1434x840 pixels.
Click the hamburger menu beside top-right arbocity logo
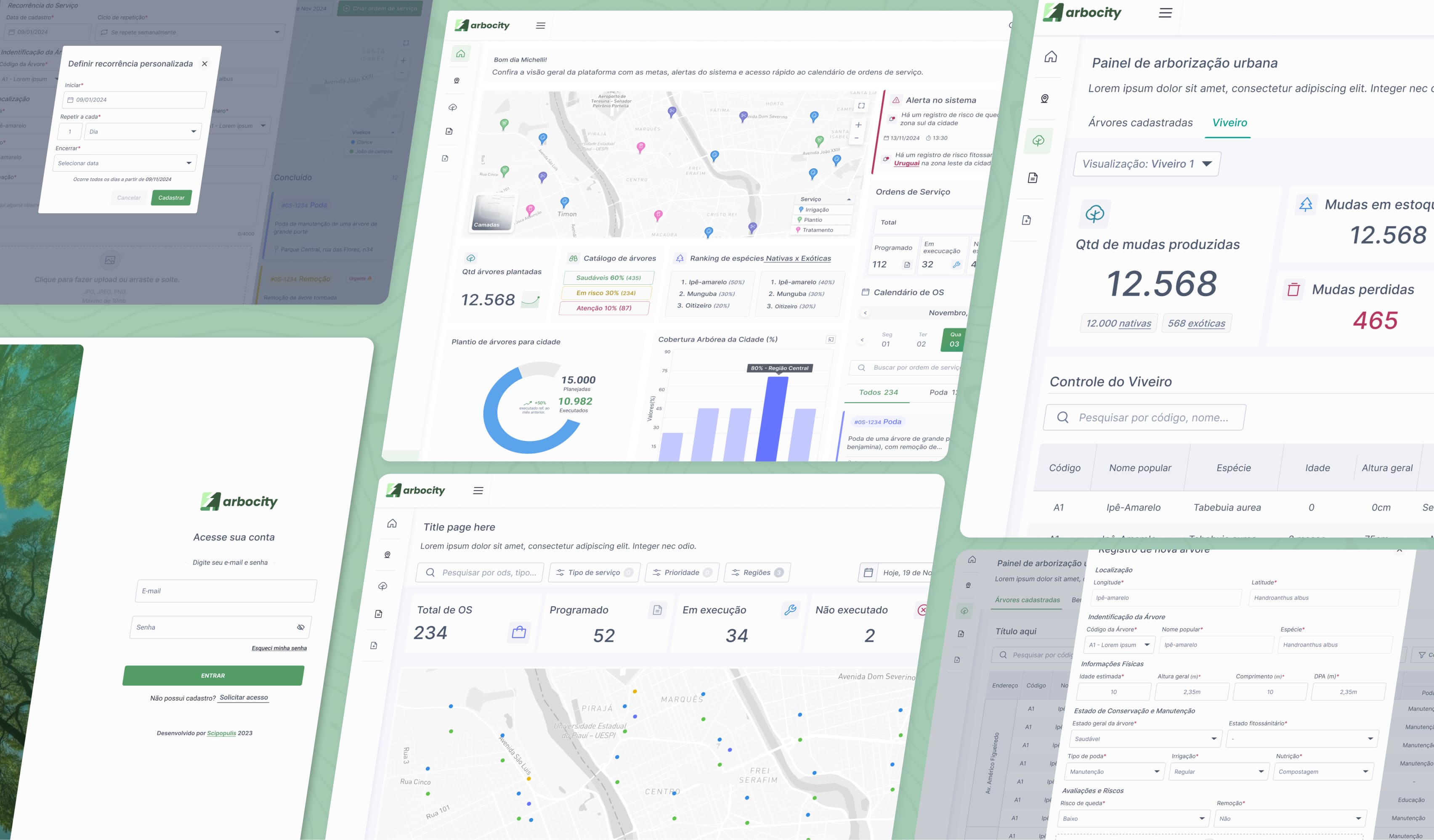pos(1165,13)
